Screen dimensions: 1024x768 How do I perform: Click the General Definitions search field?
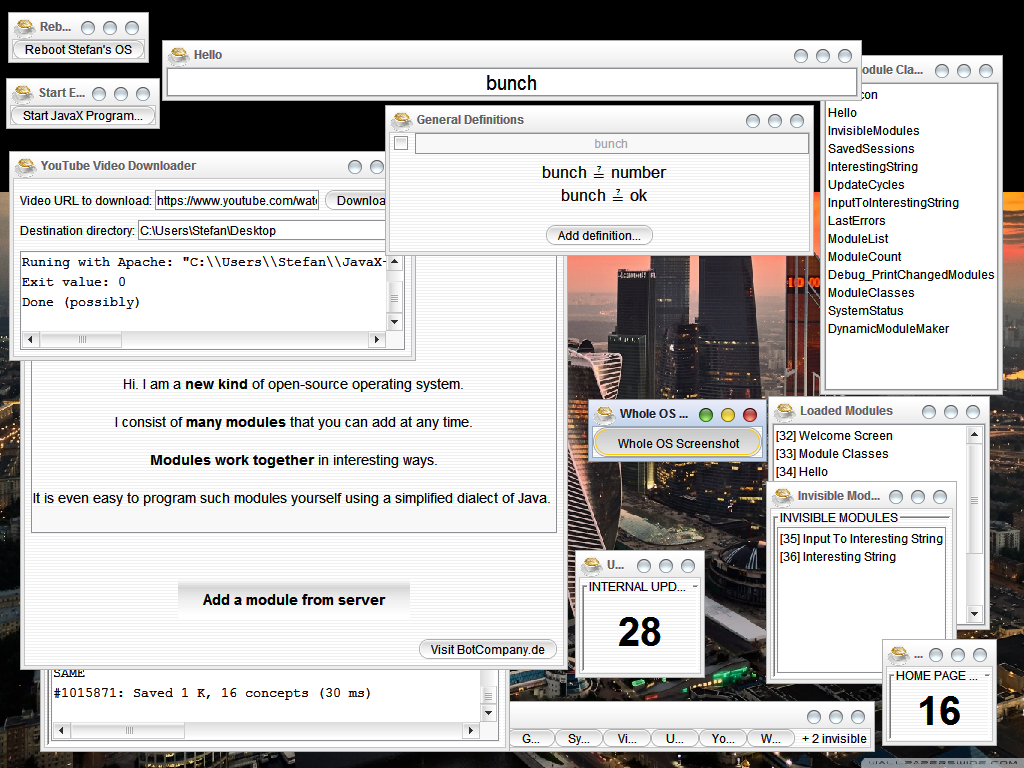click(611, 144)
